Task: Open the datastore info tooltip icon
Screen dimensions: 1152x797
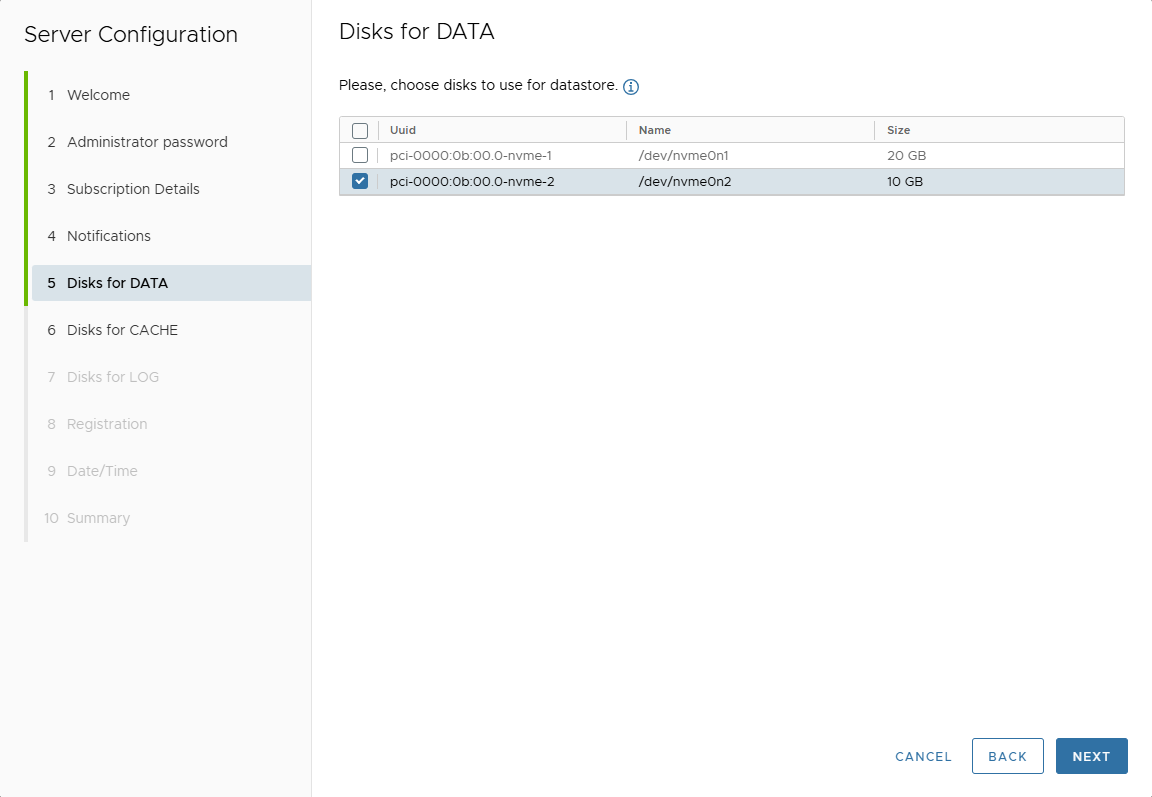Action: 631,86
